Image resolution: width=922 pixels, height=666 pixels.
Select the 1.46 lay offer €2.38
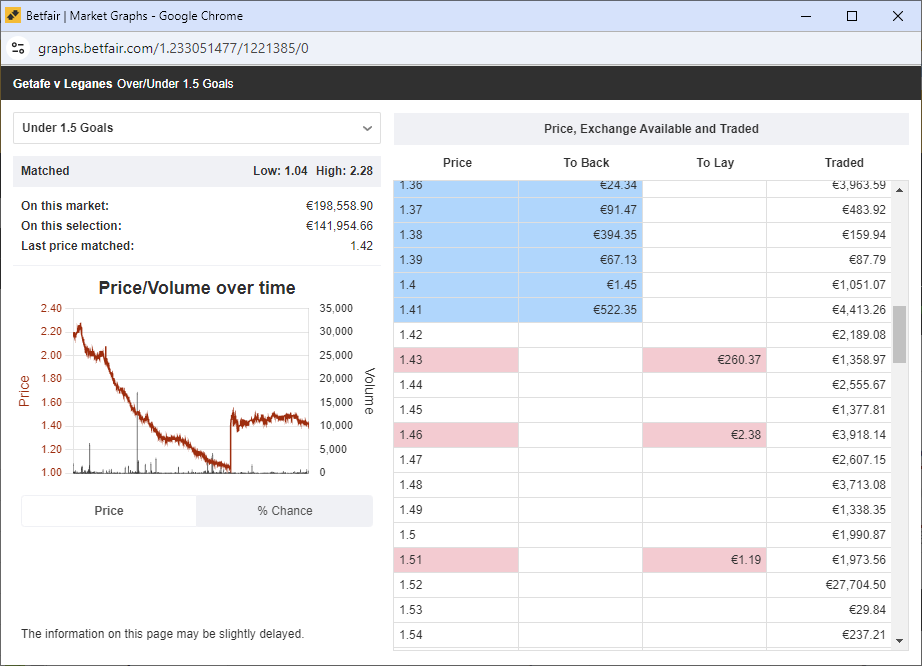704,435
